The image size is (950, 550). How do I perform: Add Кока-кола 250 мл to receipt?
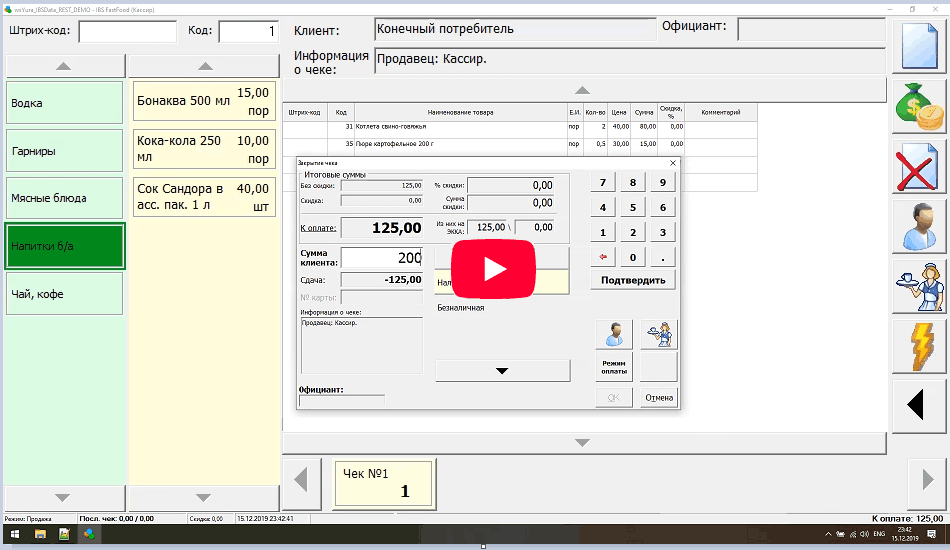pyautogui.click(x=204, y=150)
